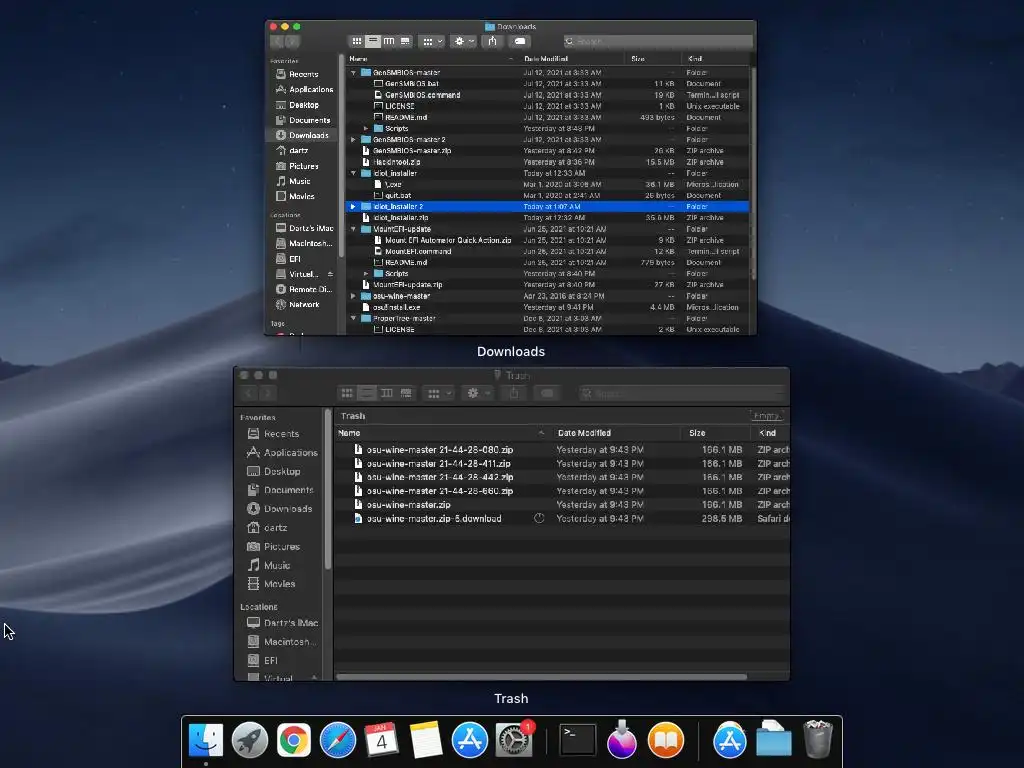Select column view in Downloads window toolbar

(389, 41)
